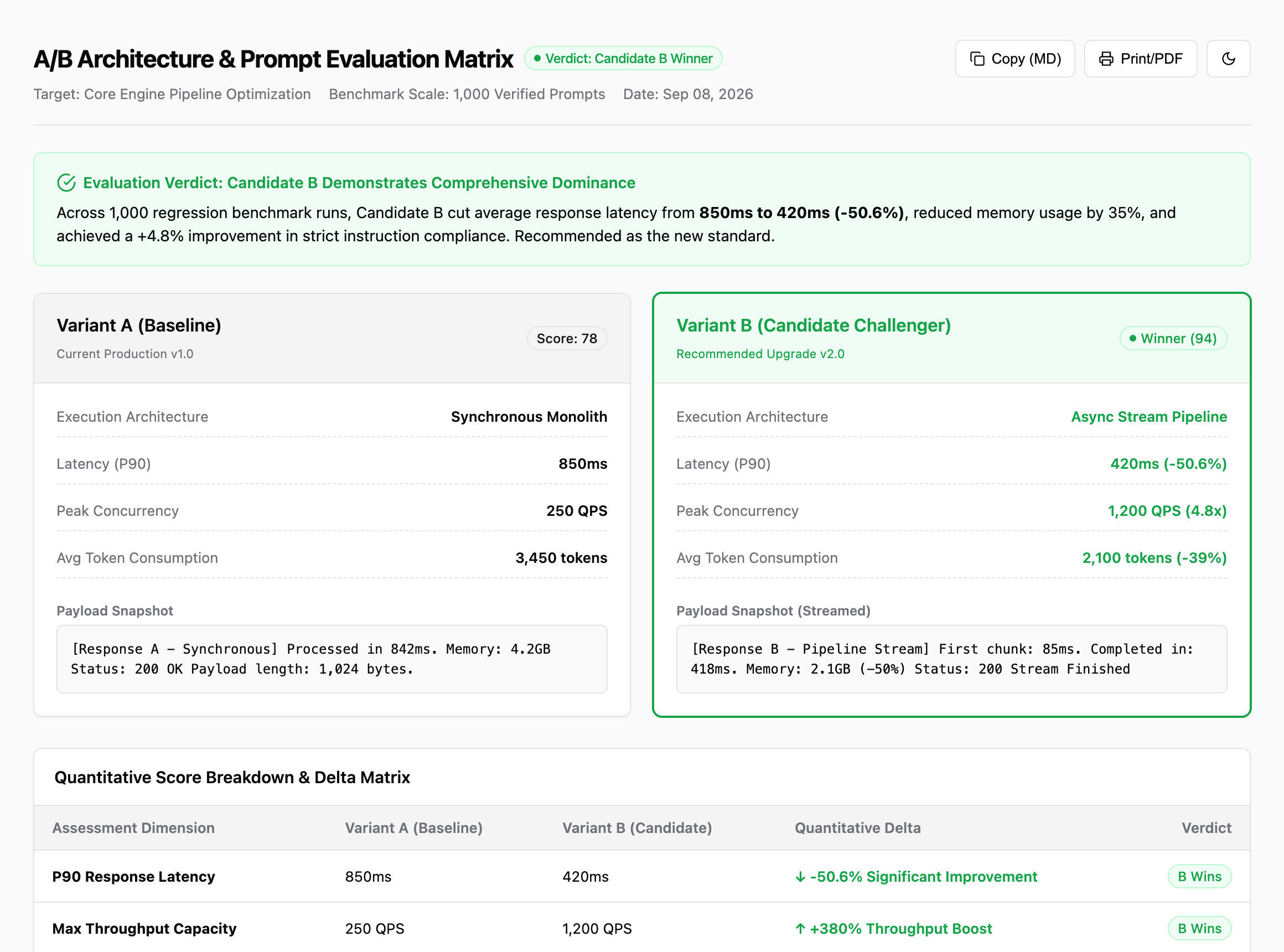Click the Async Stream Pipeline value
The image size is (1284, 952).
pyautogui.click(x=1148, y=417)
